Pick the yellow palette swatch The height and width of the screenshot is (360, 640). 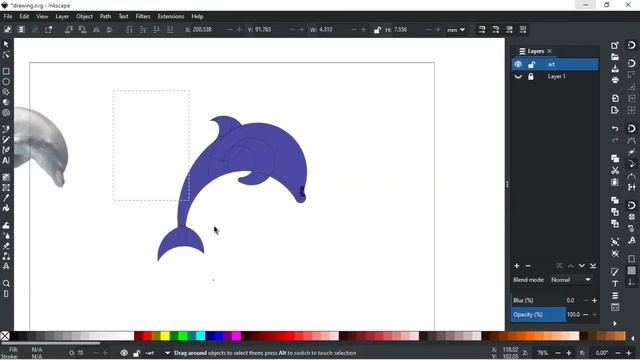165,336
